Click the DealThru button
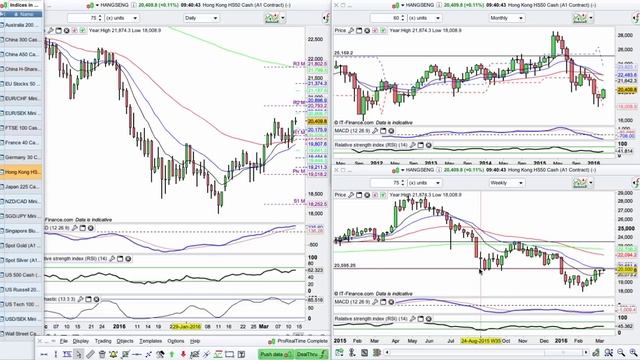Viewport: 640px width, 360px height. coord(311,354)
